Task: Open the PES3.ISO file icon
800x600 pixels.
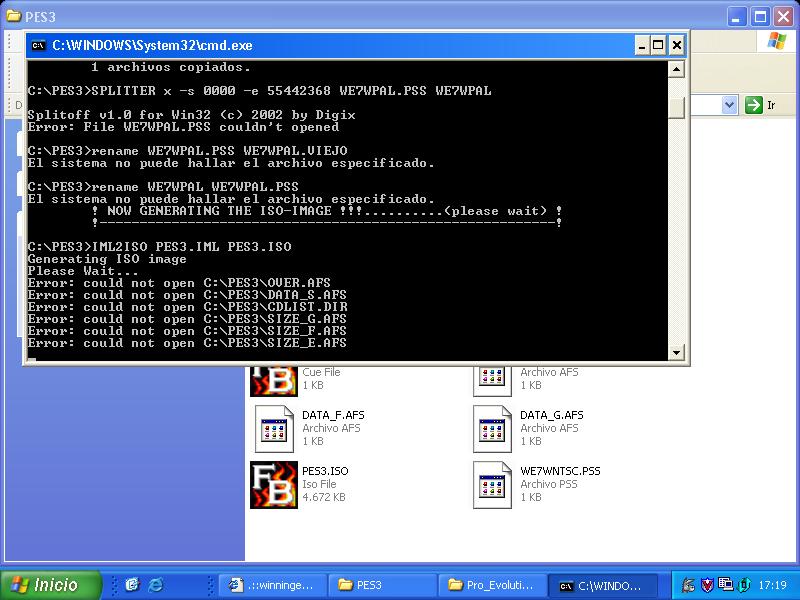Action: [x=273, y=484]
